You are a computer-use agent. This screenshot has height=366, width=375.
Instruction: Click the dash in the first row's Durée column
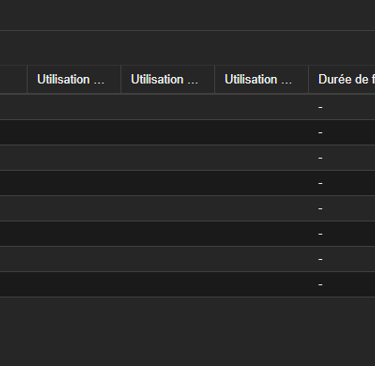[320, 107]
